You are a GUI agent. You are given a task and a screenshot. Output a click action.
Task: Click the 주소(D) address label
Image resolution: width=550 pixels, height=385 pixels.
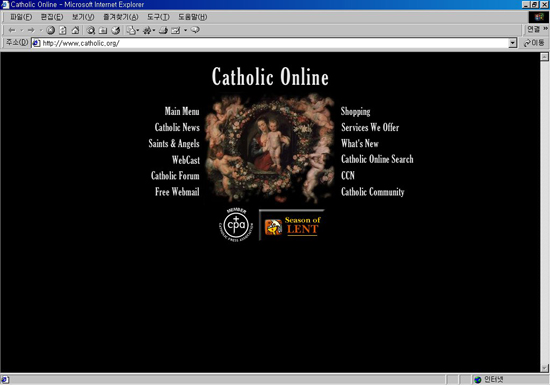(x=16, y=43)
